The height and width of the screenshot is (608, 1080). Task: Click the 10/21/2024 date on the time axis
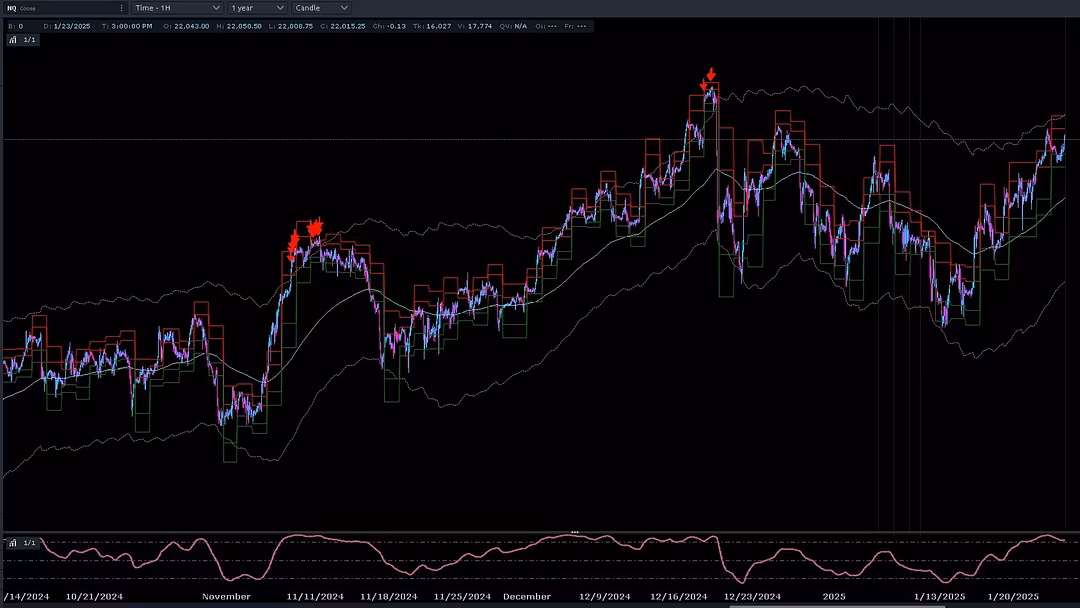[94, 596]
